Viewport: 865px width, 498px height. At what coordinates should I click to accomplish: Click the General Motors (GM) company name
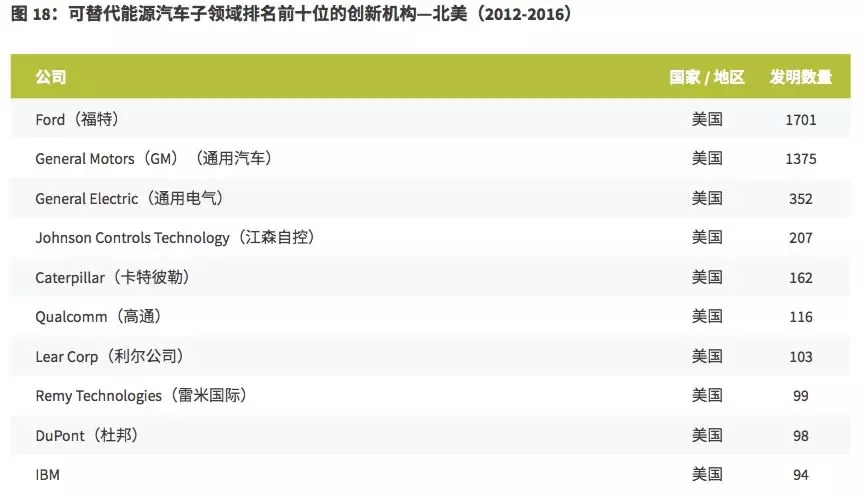[x=153, y=159]
